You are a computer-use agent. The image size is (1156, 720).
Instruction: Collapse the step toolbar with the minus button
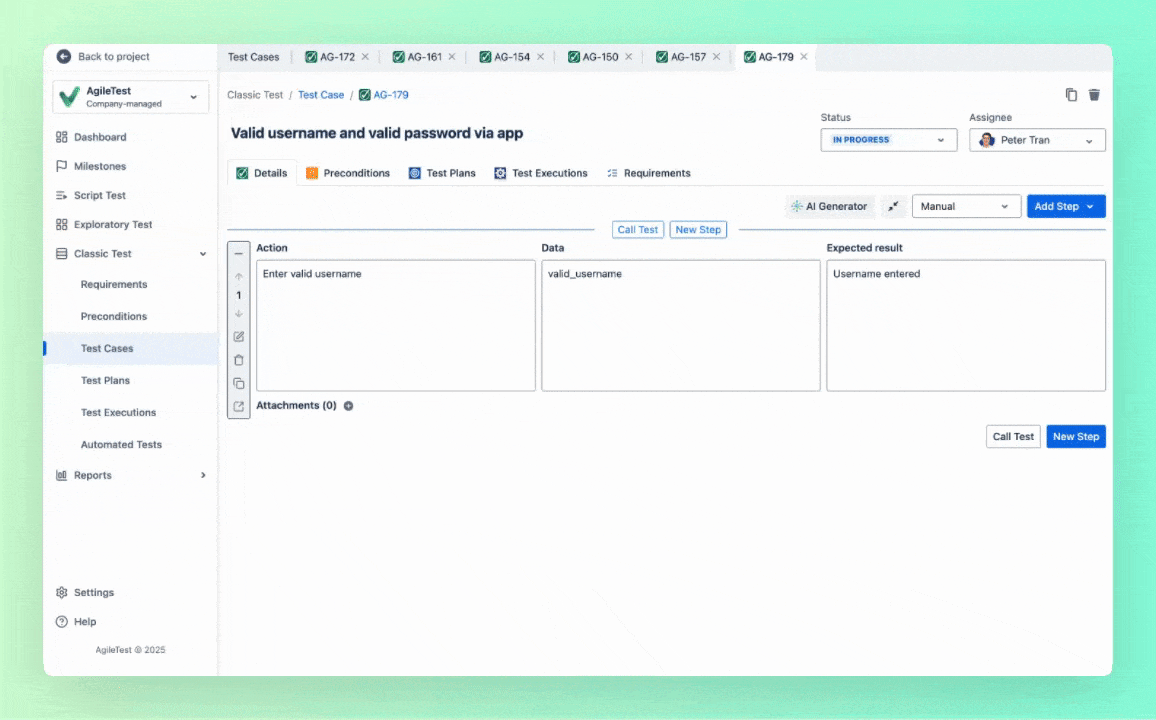pos(238,253)
